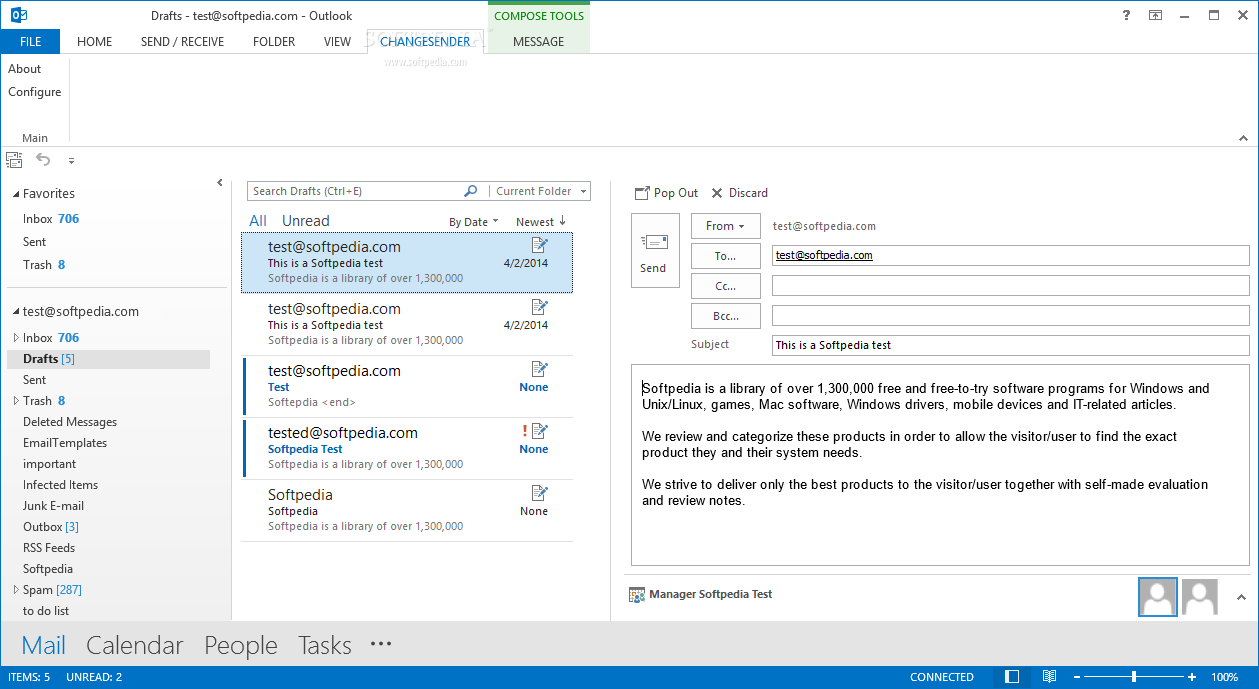Click Configure in ChangeSender ribbon
Screen dimensions: 1259x689
point(35,92)
